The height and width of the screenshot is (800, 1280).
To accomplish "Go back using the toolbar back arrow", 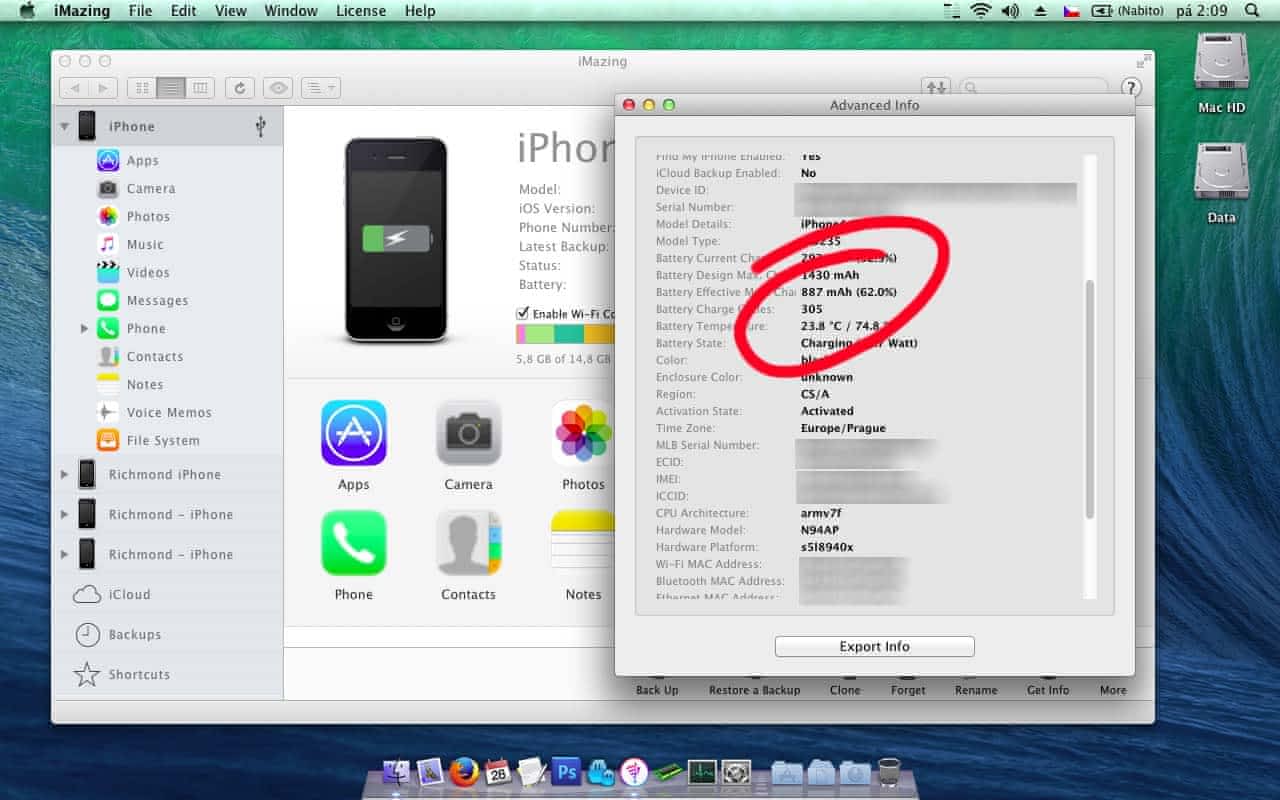I will [74, 88].
